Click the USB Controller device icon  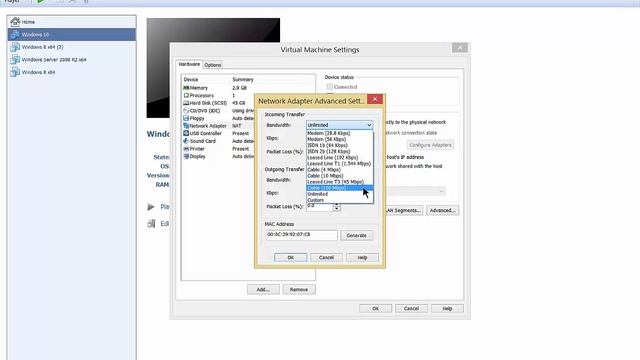click(186, 133)
